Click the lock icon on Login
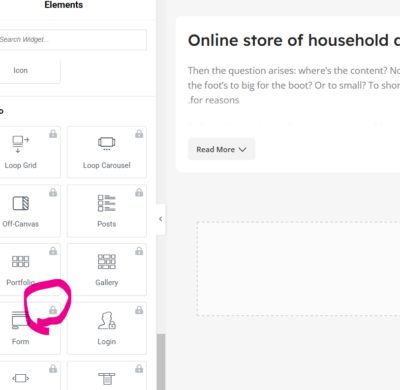The height and width of the screenshot is (390, 400). point(139,310)
